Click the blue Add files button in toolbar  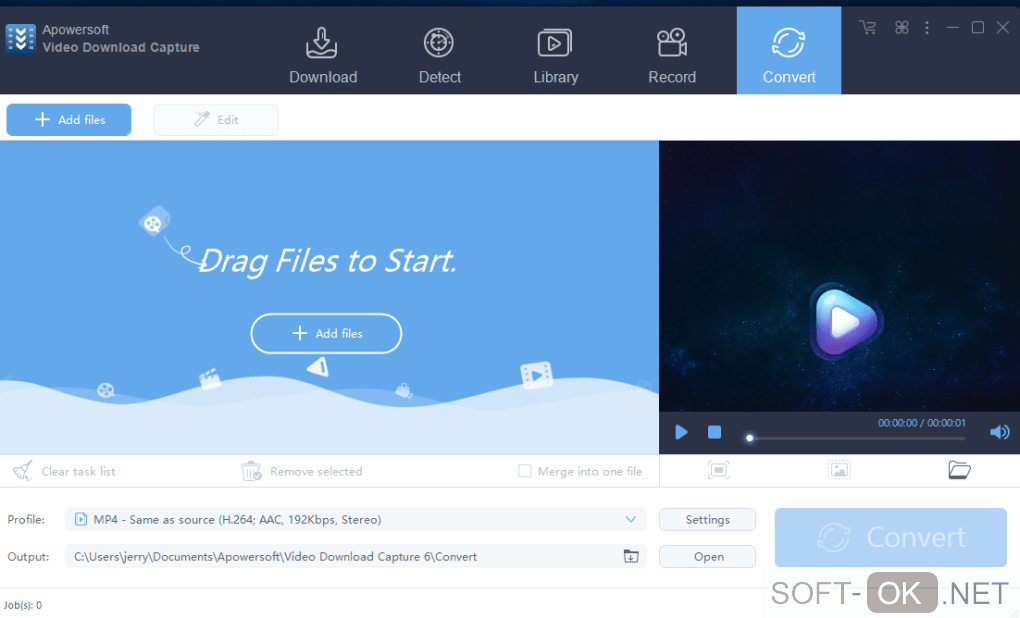tap(69, 120)
